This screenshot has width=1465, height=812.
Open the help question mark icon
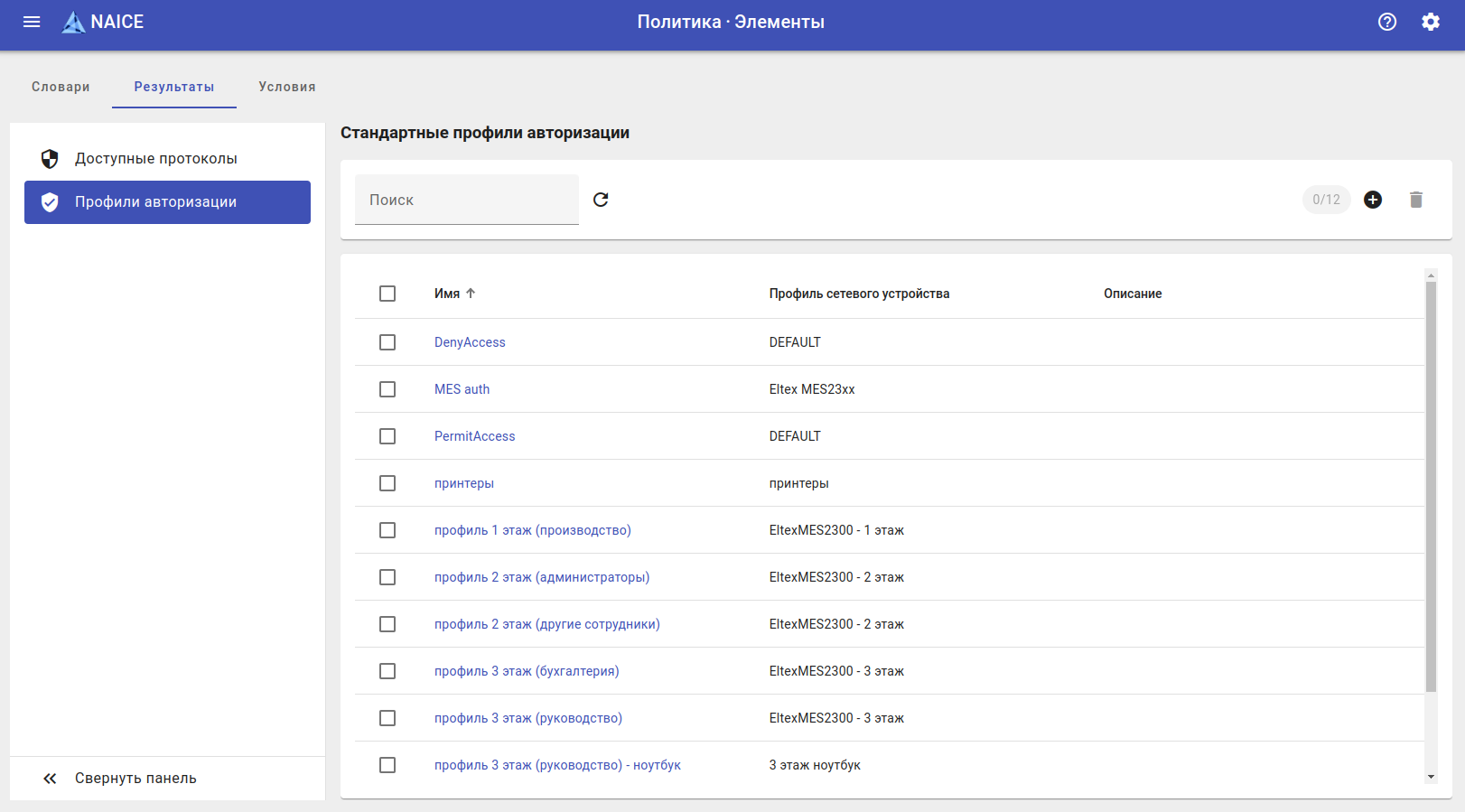coord(1387,22)
